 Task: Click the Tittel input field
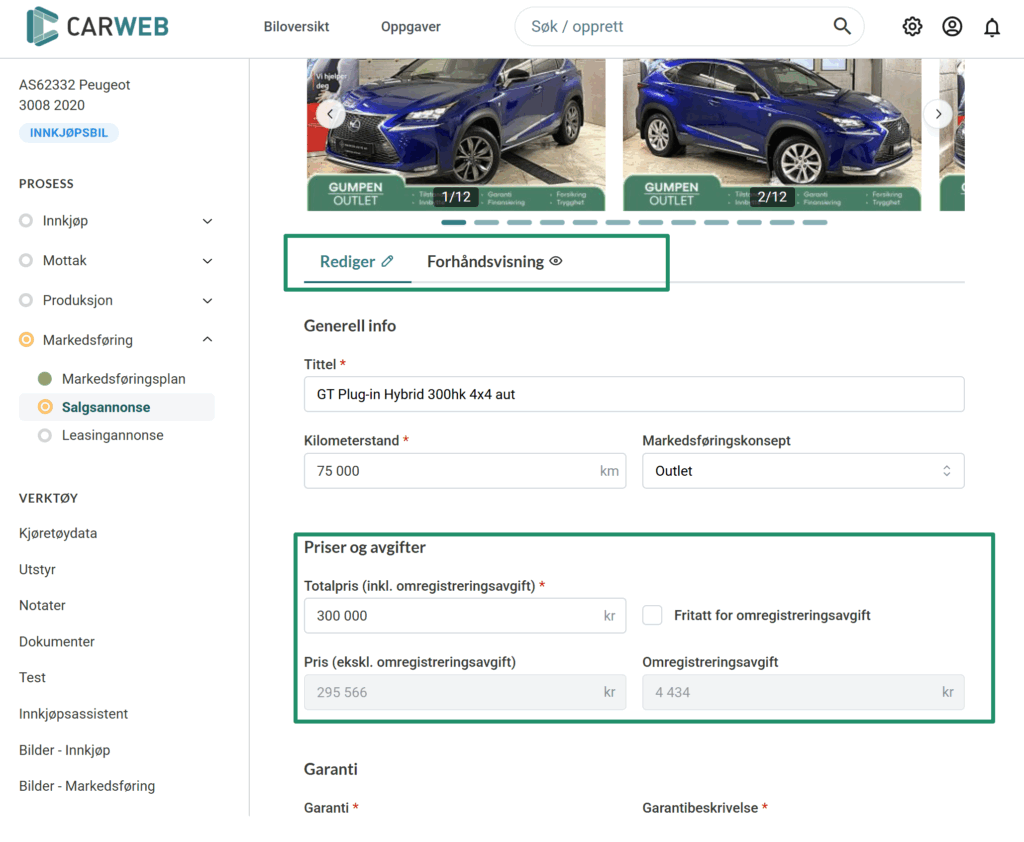[634, 395]
